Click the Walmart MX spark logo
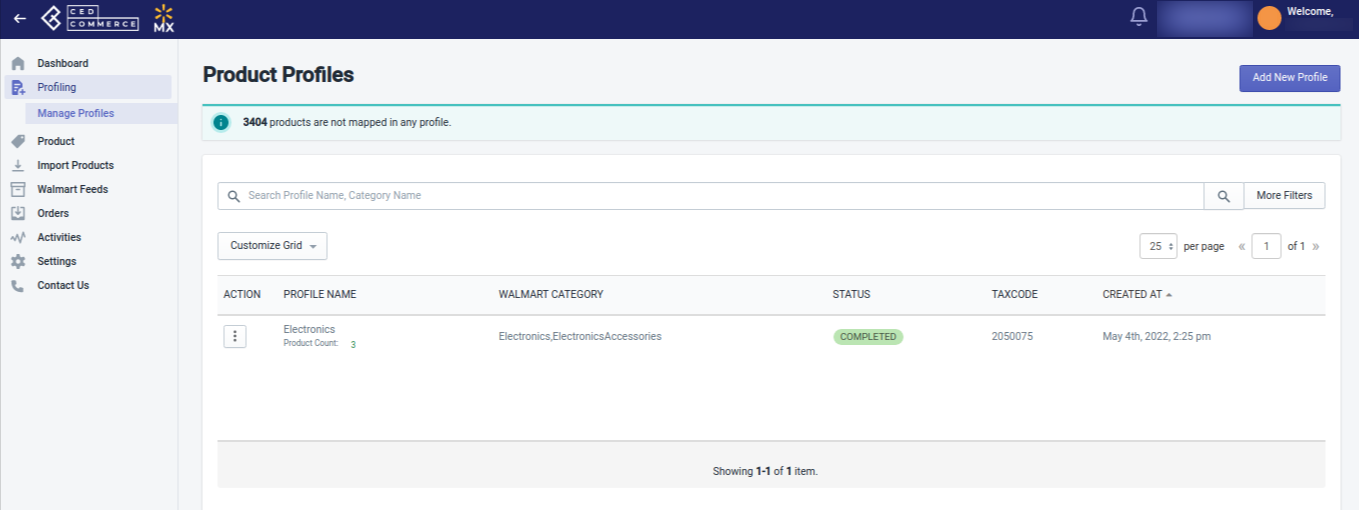The height and width of the screenshot is (510, 1359). [164, 18]
